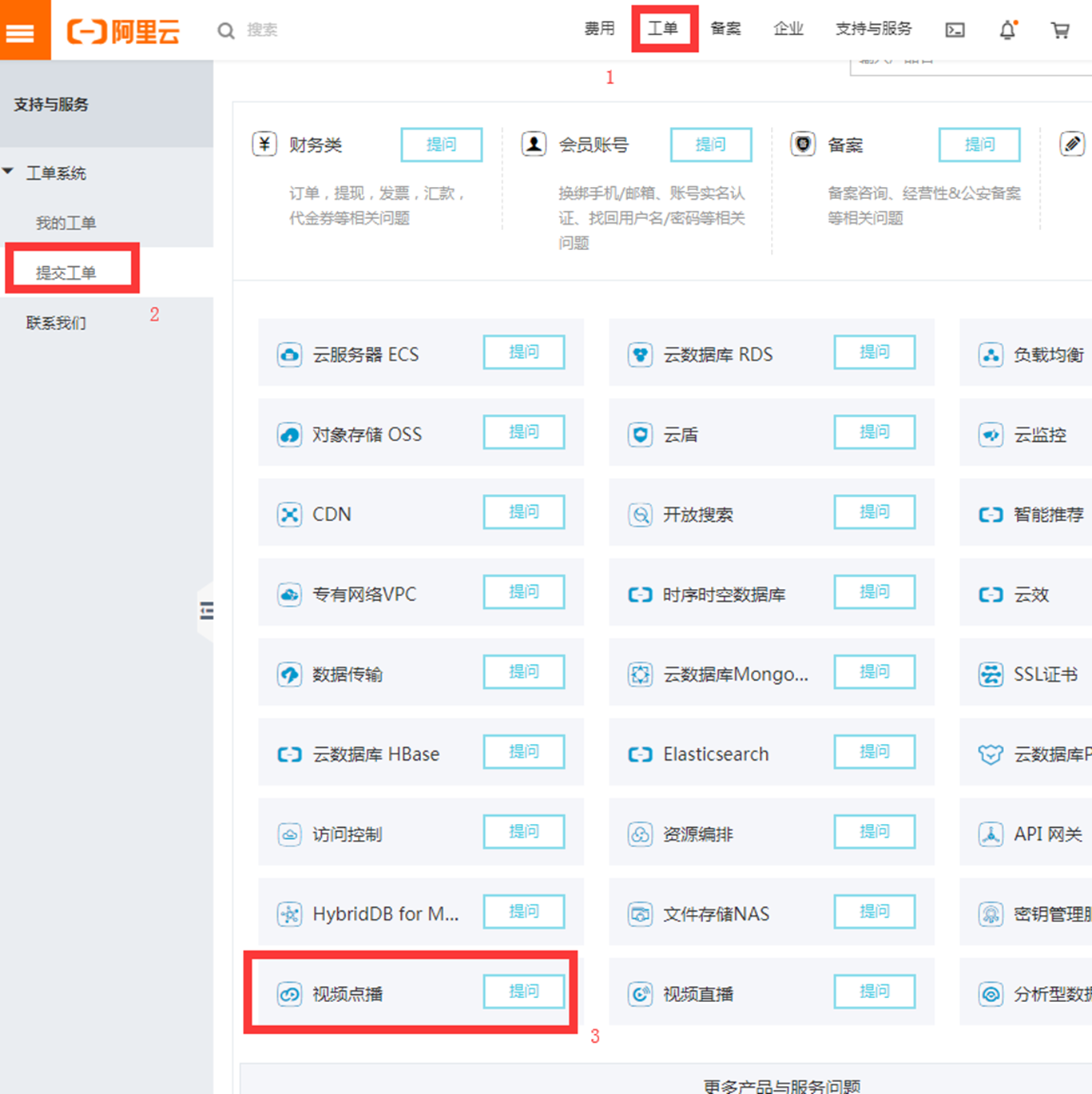Click 提问 button for 财务类
1092x1094 pixels.
[441, 145]
